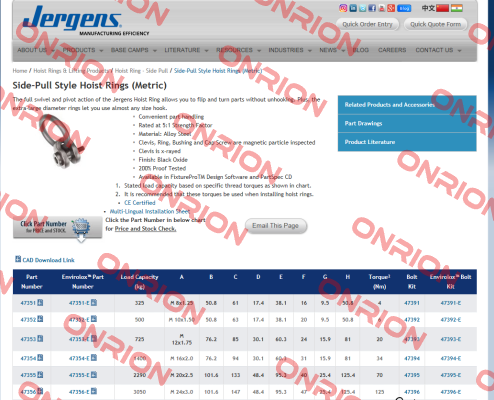This screenshot has height=400, width=494.
Task: Click the Quick Quote Form button
Action: pos(435,24)
